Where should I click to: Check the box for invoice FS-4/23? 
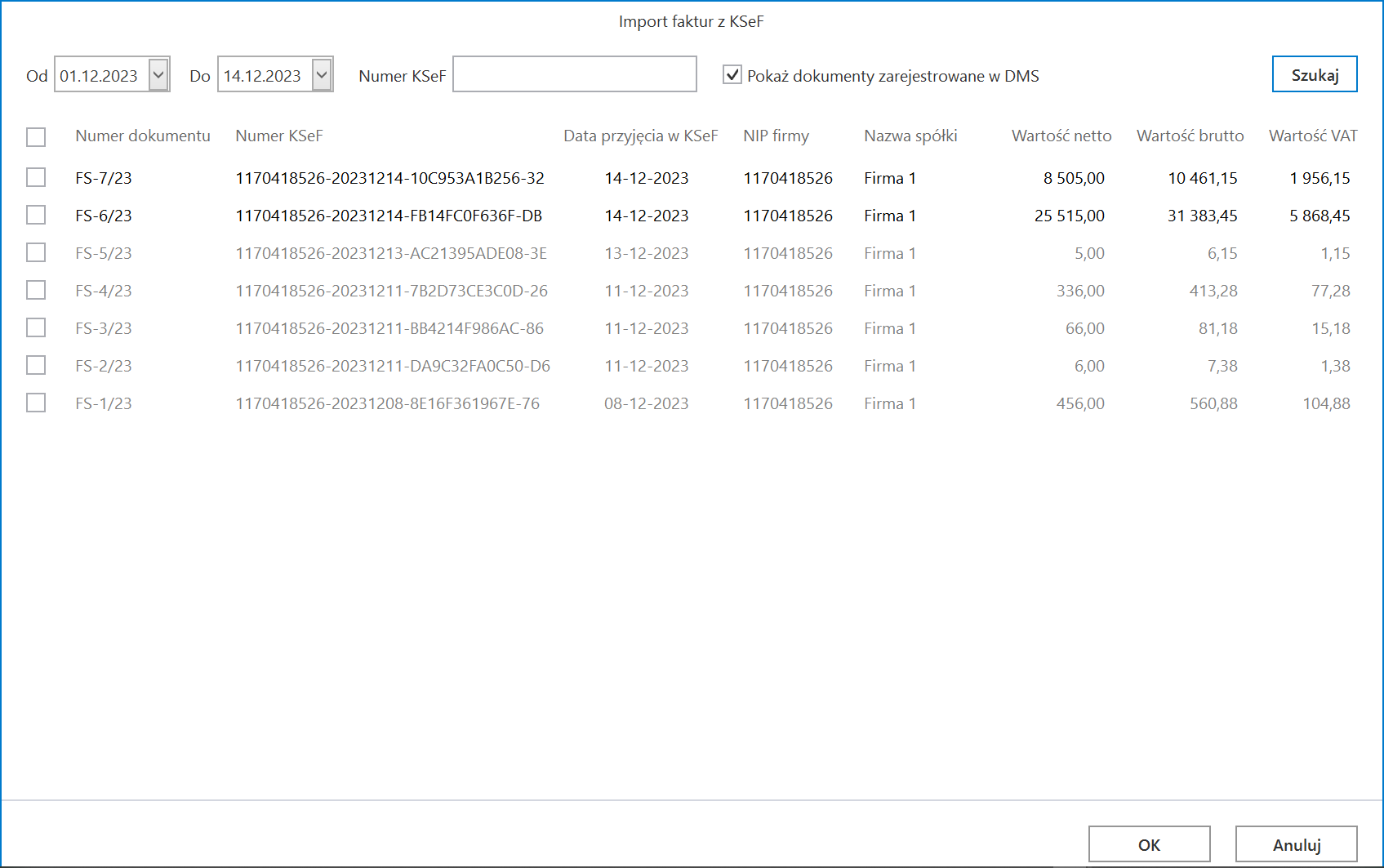(x=36, y=290)
